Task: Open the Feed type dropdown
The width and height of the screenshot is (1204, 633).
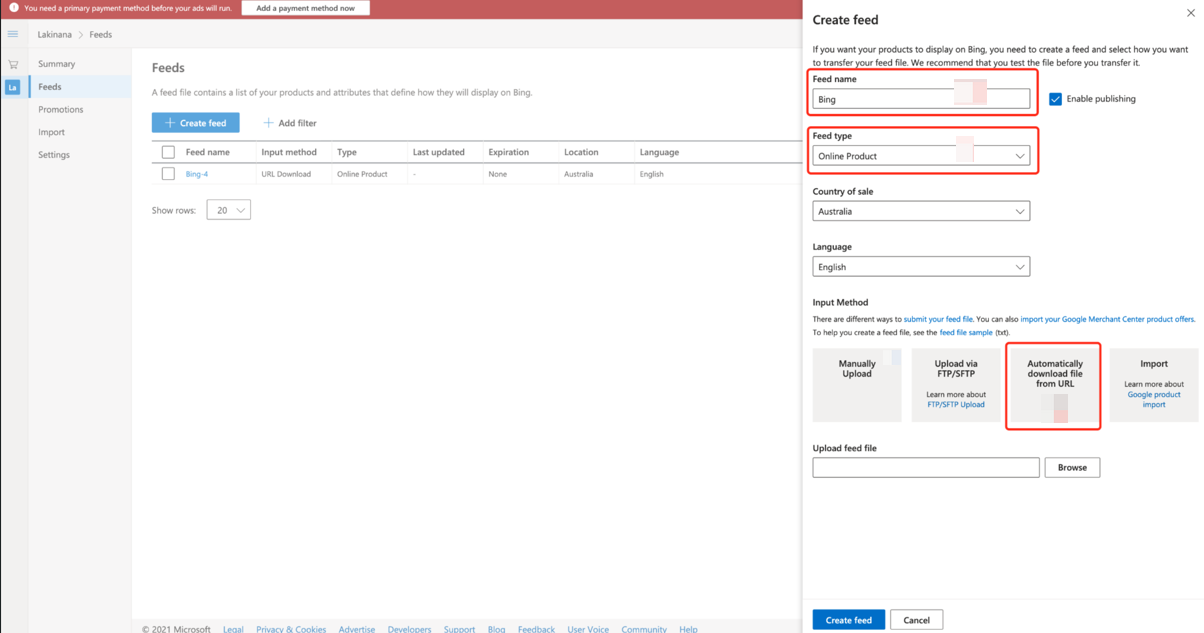Action: coord(921,156)
